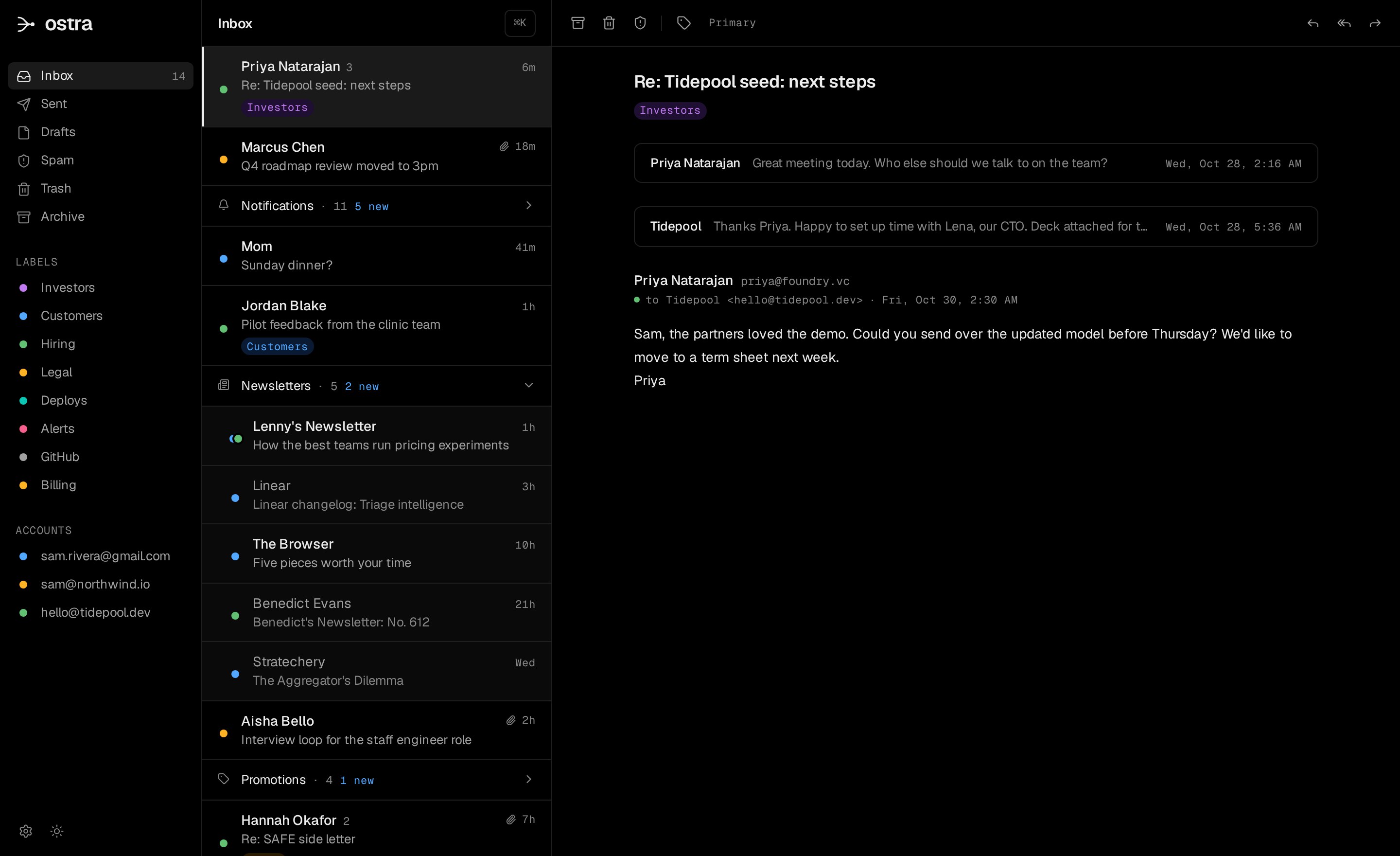Collapse the Newsletters group chevron
This screenshot has width=1400, height=856.
pos(528,385)
